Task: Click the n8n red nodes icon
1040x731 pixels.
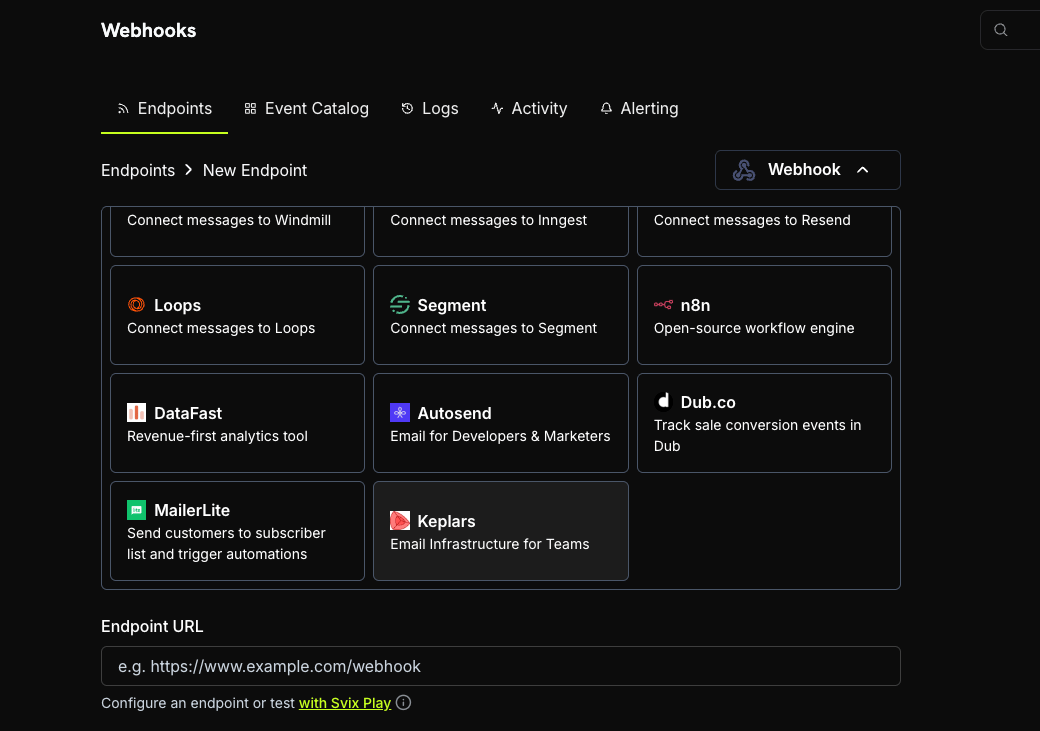Action: 663,304
